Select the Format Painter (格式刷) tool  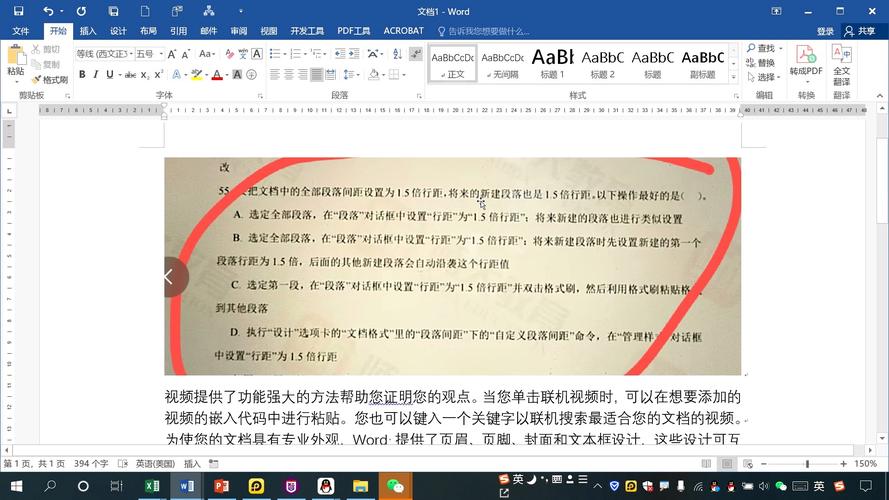tap(50, 80)
